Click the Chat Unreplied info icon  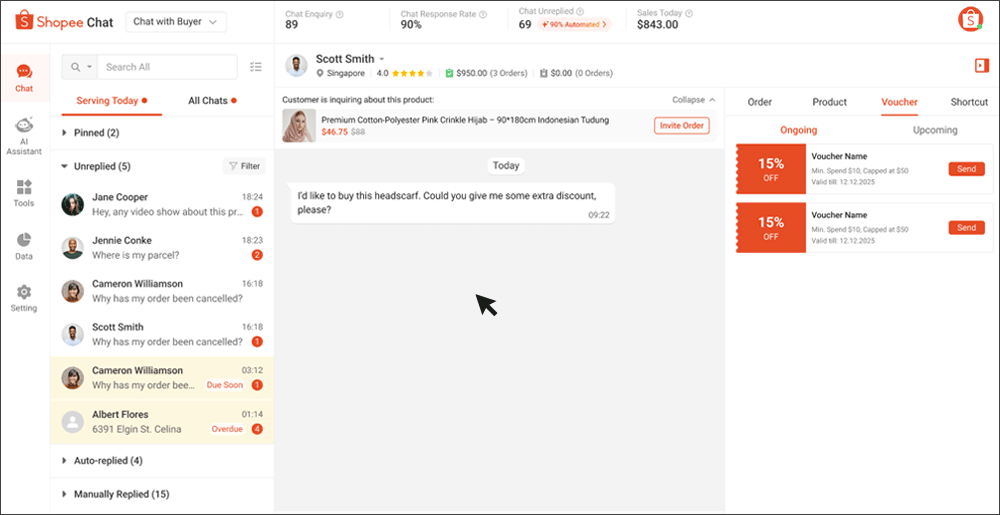point(580,11)
